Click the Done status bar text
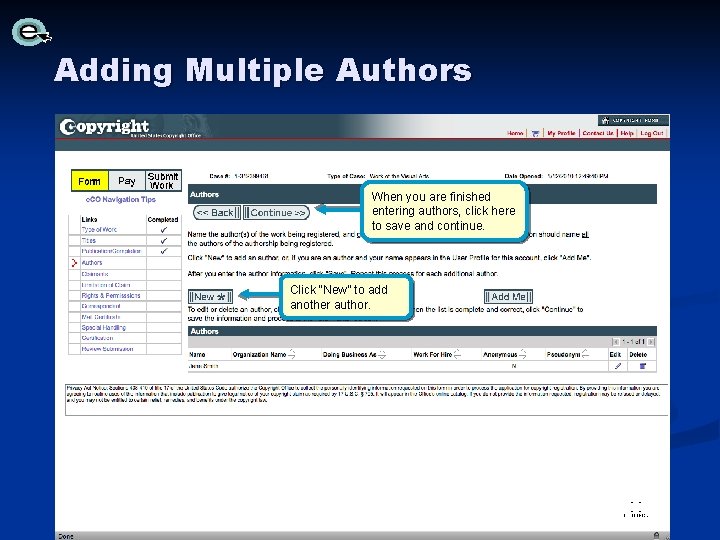Screen dimensions: 720x540 [x=66, y=536]
